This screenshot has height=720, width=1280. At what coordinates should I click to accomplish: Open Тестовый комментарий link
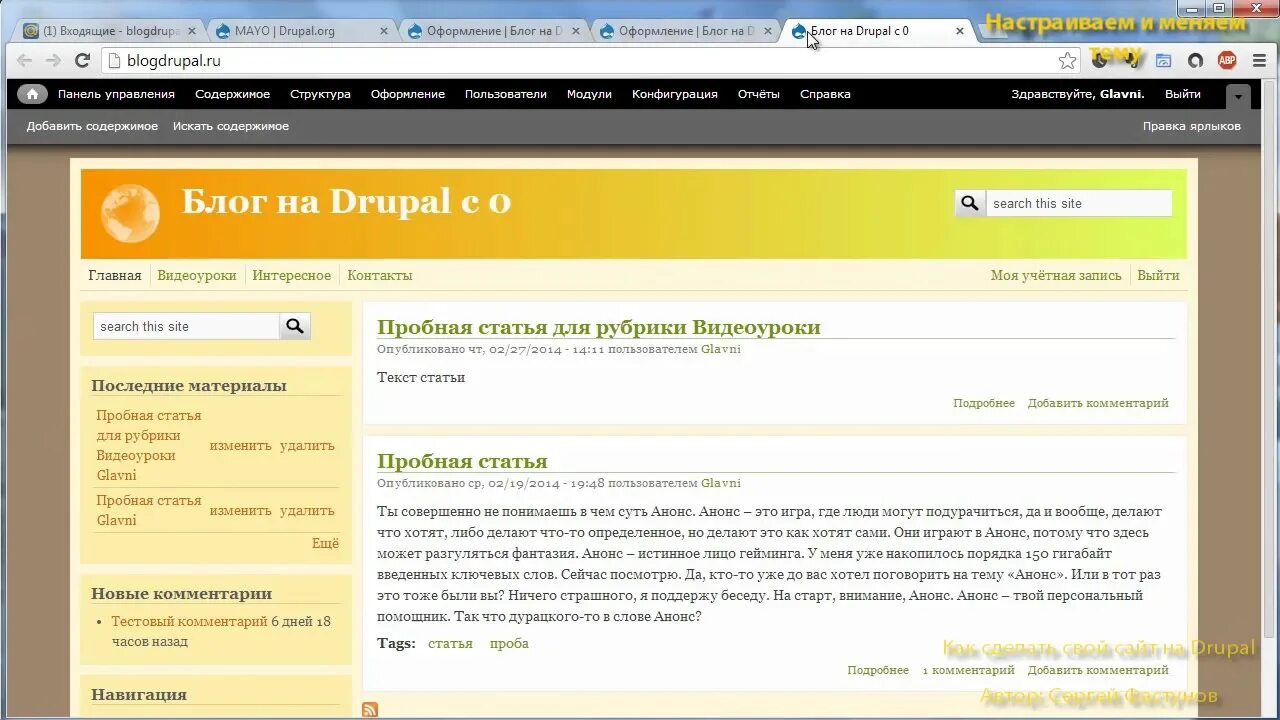[189, 621]
